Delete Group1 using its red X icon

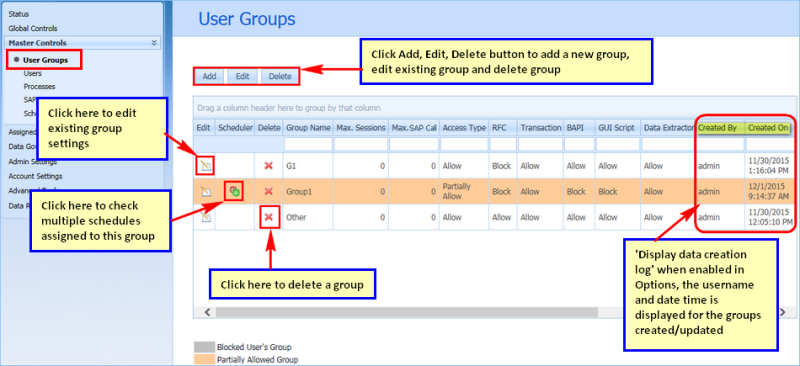point(269,192)
